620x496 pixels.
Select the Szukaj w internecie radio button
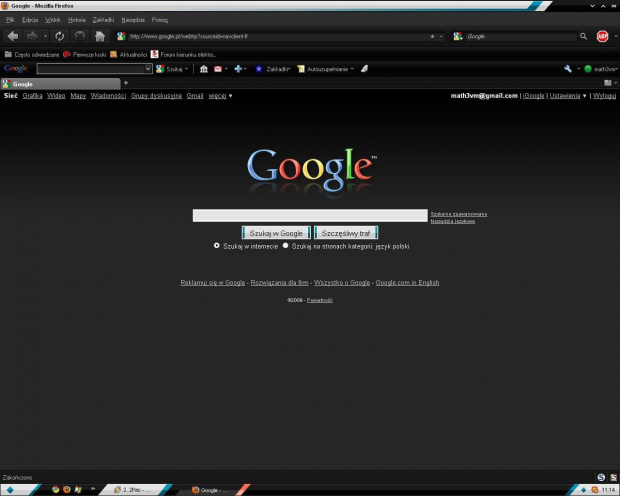click(x=216, y=246)
